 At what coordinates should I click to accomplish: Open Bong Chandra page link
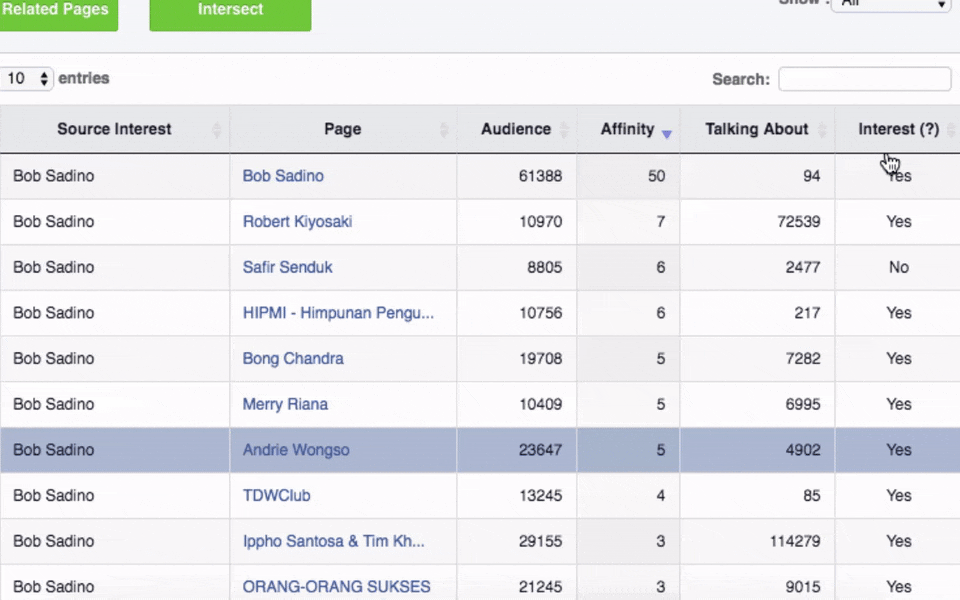click(293, 359)
